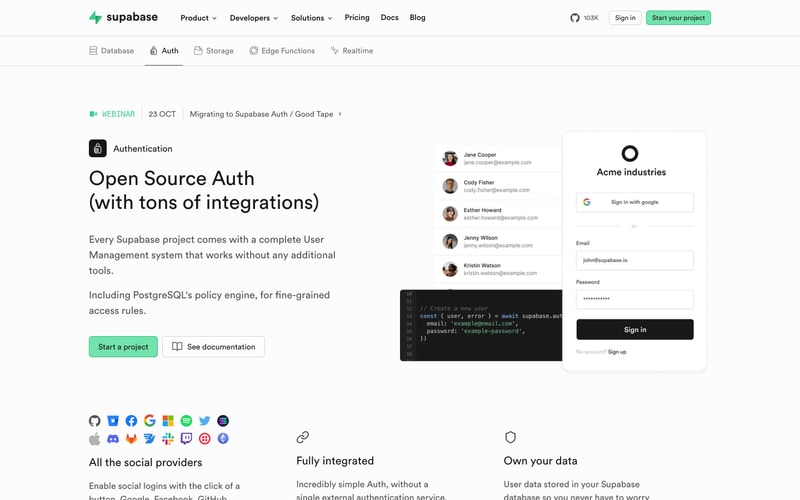The image size is (800, 500).
Task: Switch to the Realtime product tab
Action: pos(352,51)
